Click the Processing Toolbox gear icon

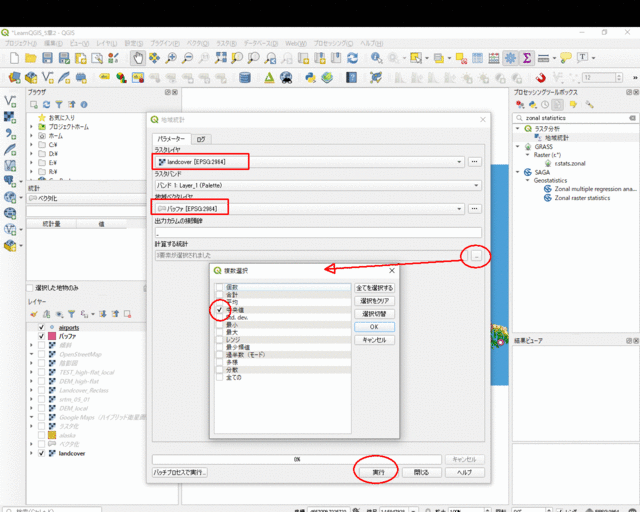click(510, 58)
